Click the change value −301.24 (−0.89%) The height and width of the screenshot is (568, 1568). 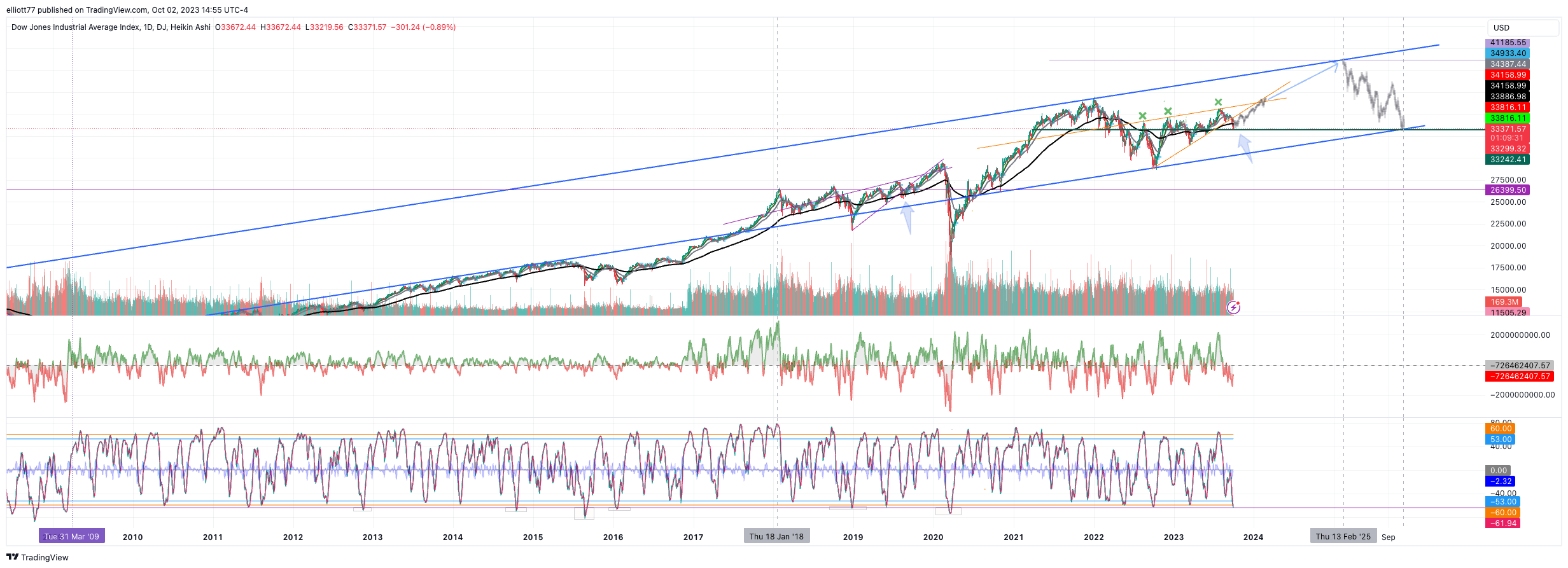[x=423, y=27]
